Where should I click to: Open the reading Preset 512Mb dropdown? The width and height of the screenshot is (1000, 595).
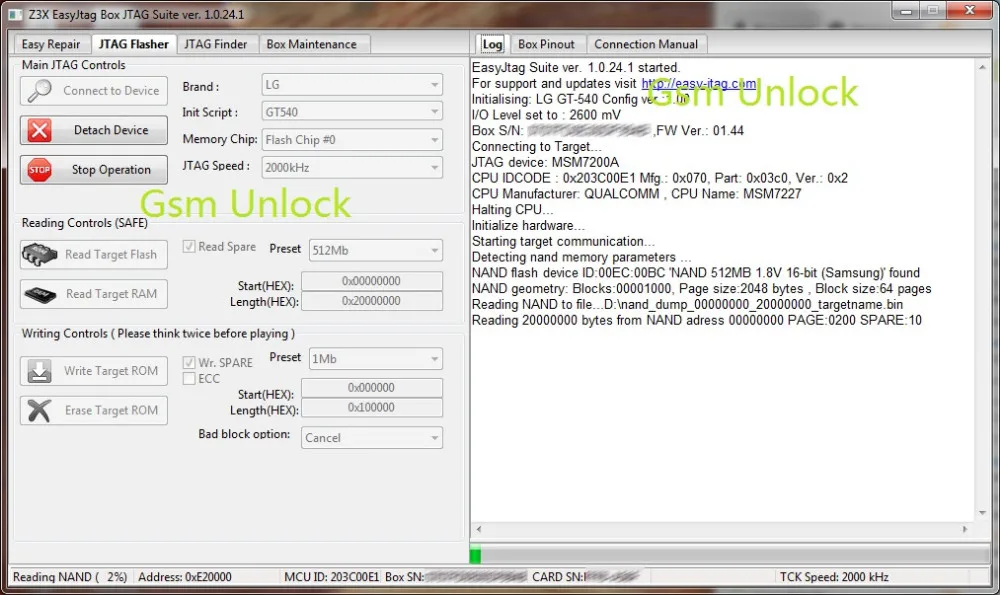coord(376,251)
